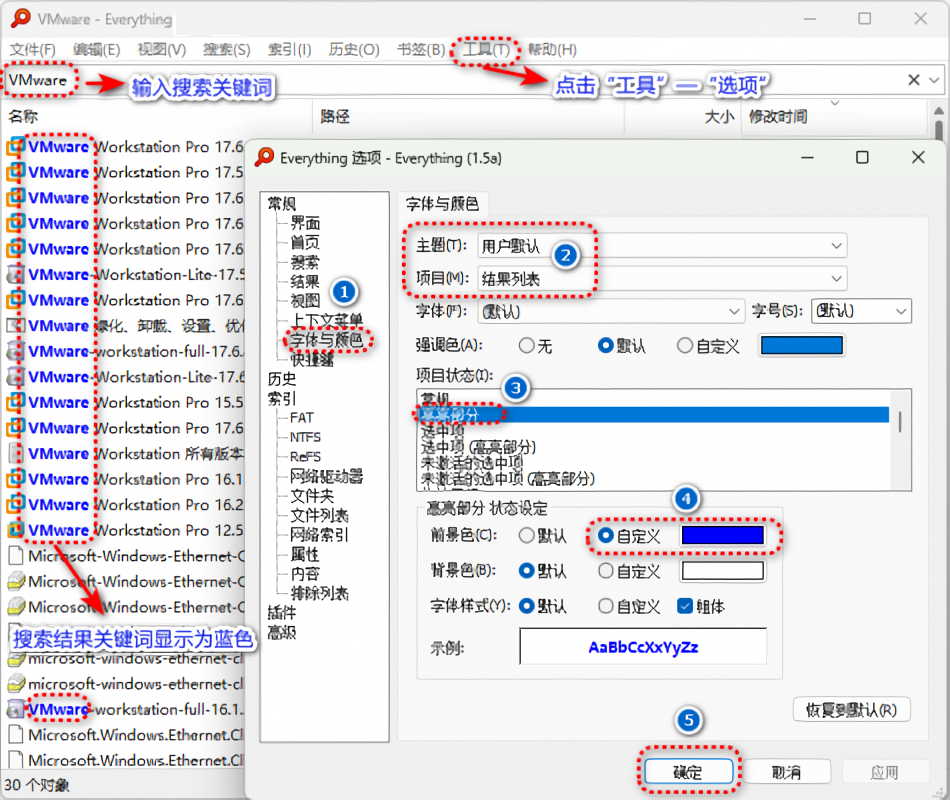Click the Everything magnifier icon in main title bar
950x800 pixels.
click(20, 18)
